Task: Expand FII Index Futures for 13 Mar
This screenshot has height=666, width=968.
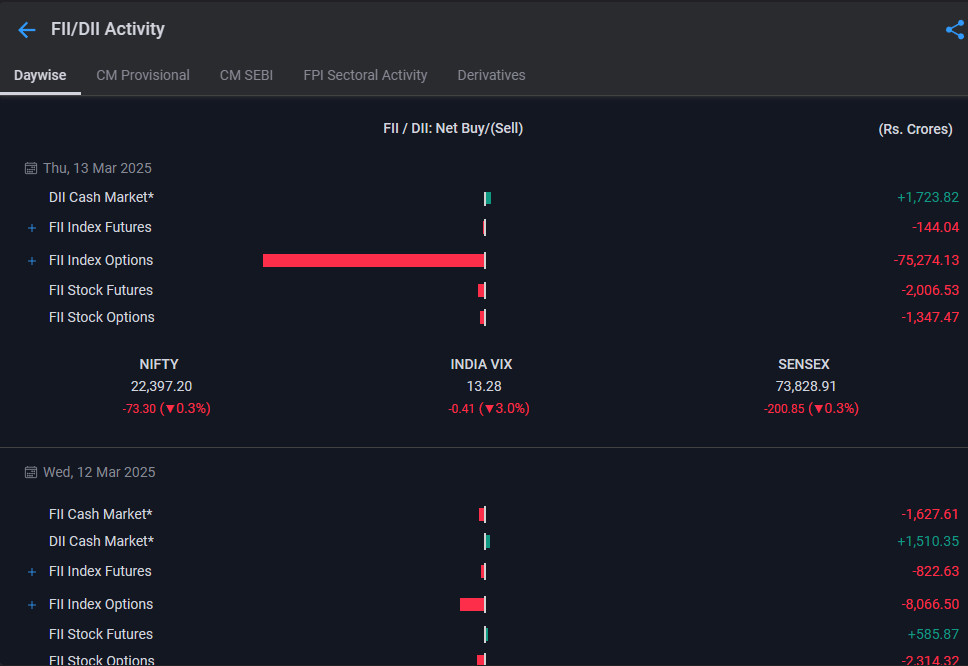Action: tap(31, 228)
